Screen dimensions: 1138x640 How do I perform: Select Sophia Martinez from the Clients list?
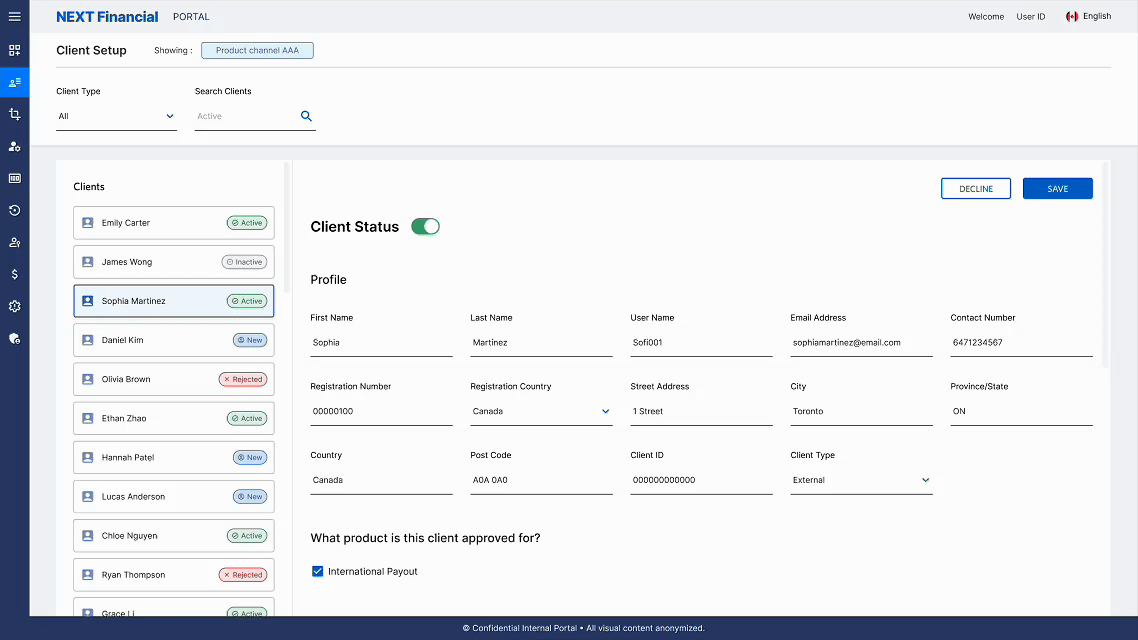coord(173,300)
